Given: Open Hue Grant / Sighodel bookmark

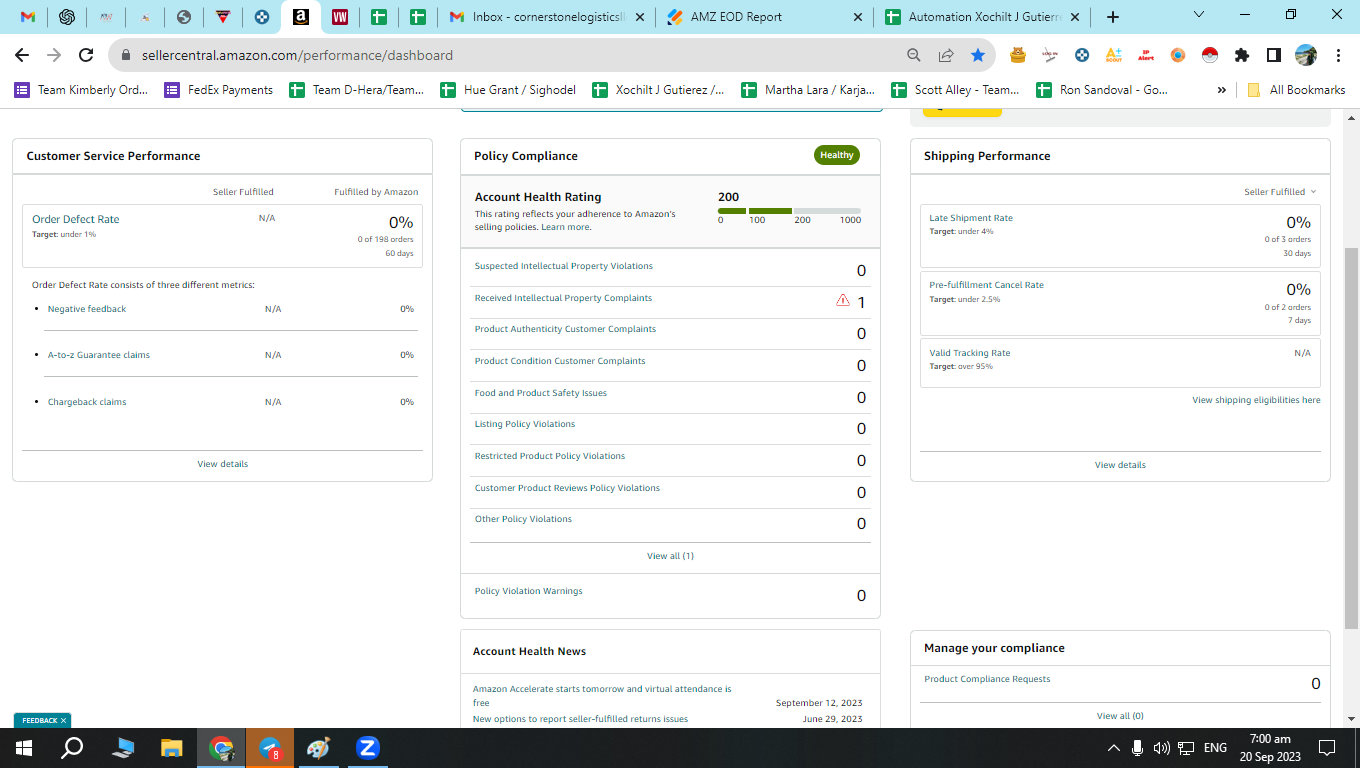Looking at the screenshot, I should tap(509, 90).
